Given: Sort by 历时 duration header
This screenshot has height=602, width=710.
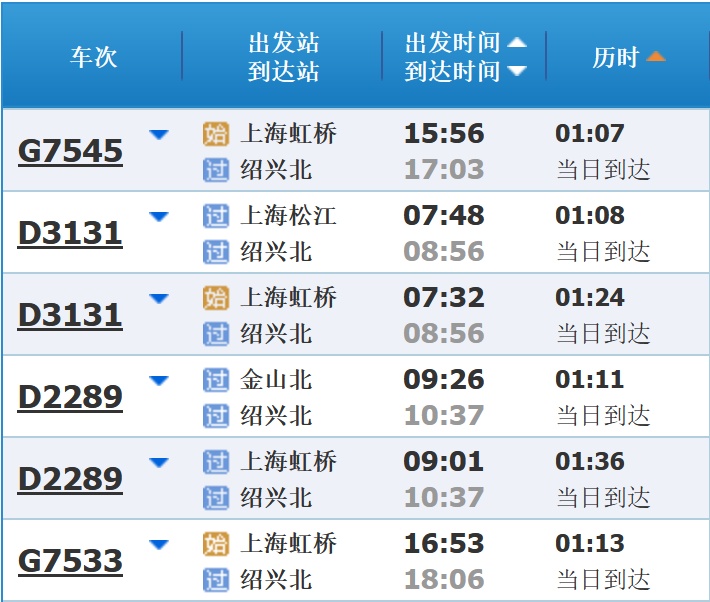Looking at the screenshot, I should (x=629, y=57).
